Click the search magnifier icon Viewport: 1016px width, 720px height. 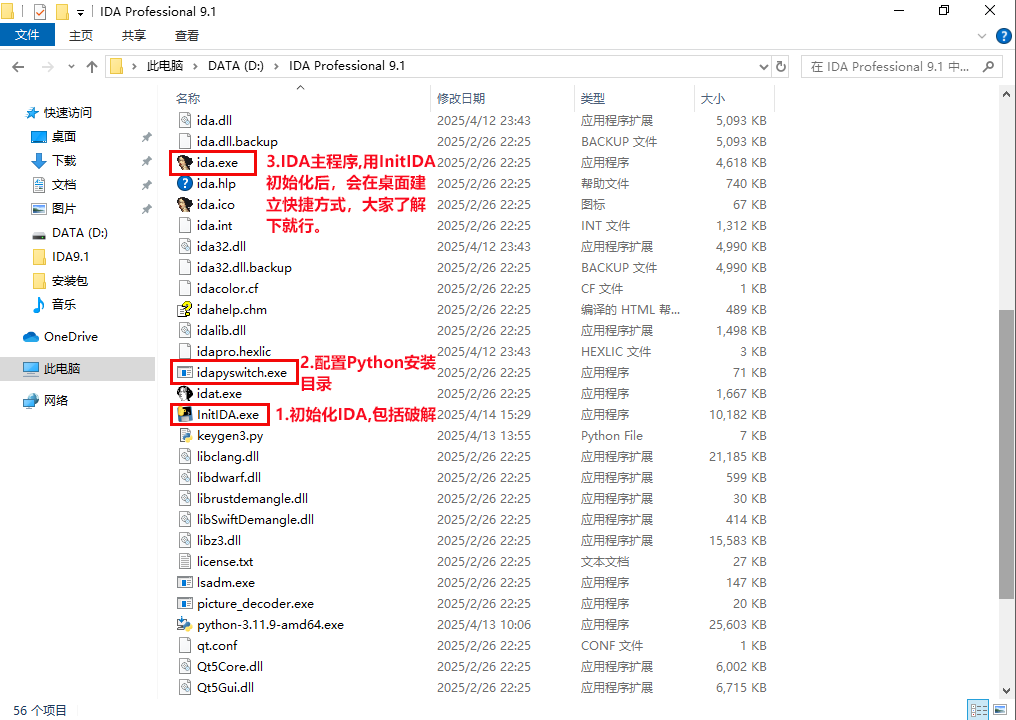[x=988, y=66]
